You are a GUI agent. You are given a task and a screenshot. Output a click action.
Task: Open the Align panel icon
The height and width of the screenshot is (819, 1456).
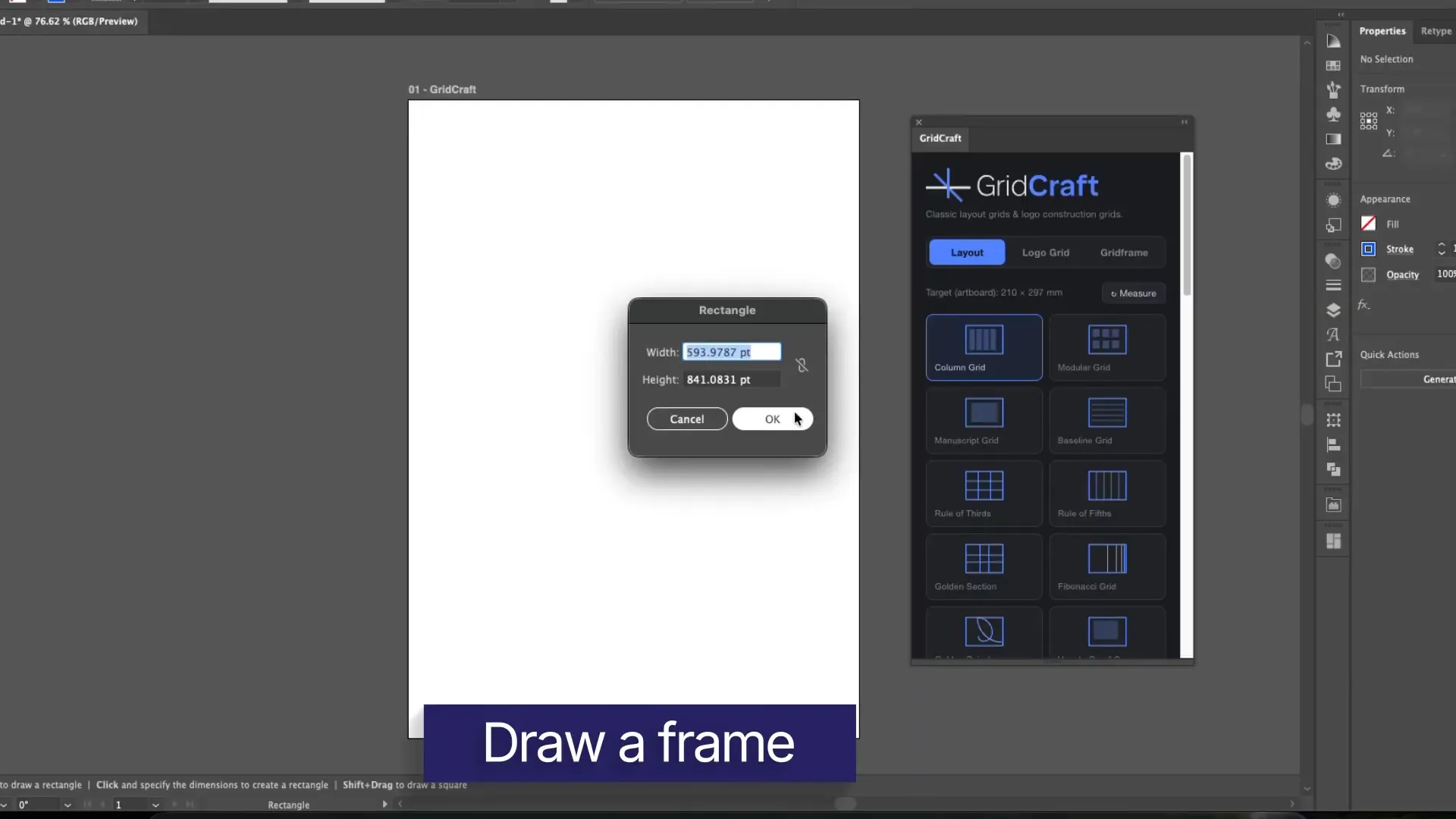click(1333, 445)
